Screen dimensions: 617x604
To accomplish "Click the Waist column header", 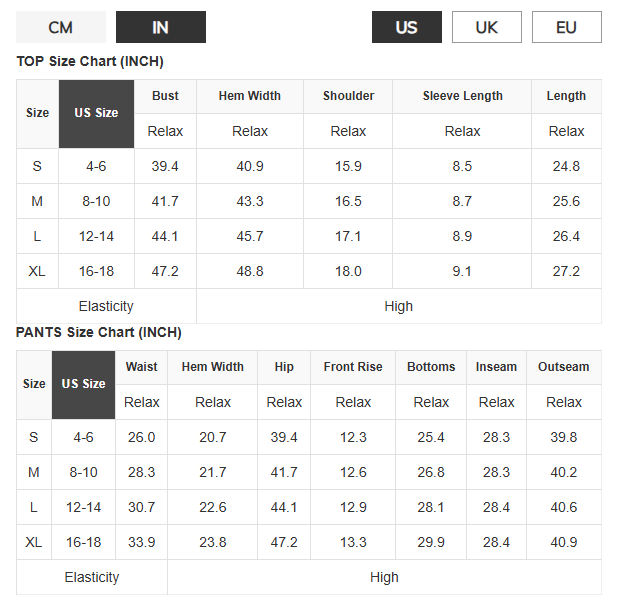I will (141, 367).
